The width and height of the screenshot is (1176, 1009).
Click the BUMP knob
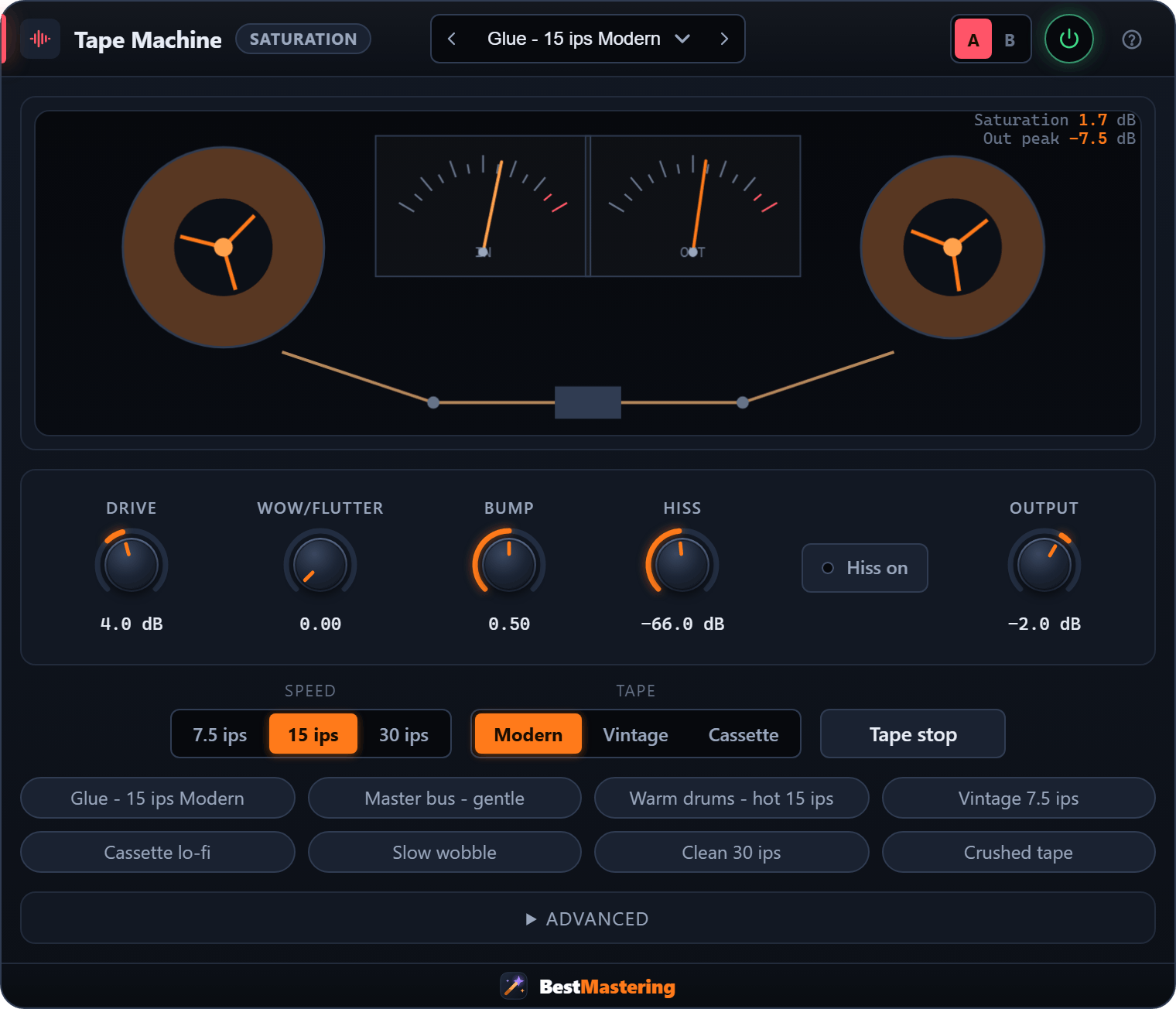point(509,564)
